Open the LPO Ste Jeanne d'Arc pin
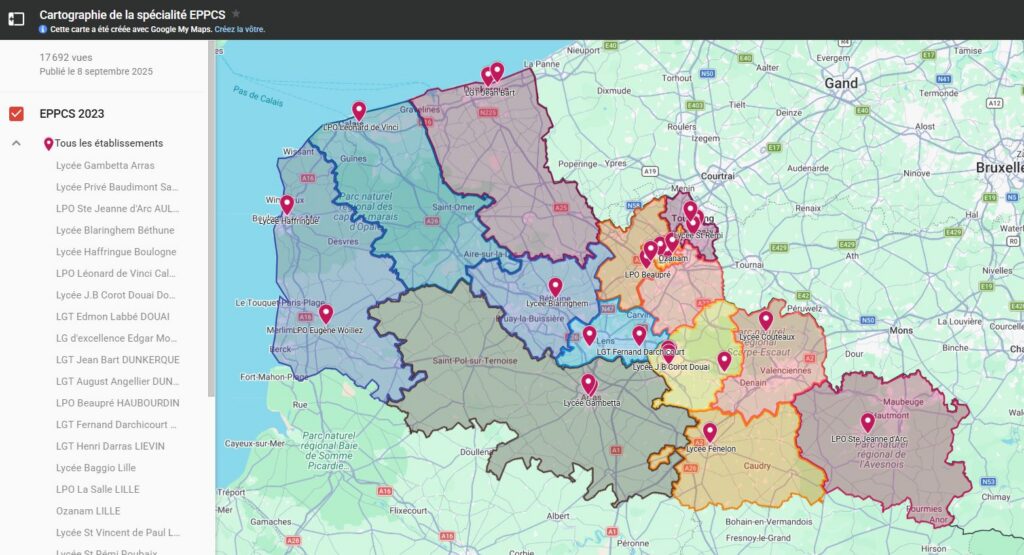1024x555 pixels. 868,422
